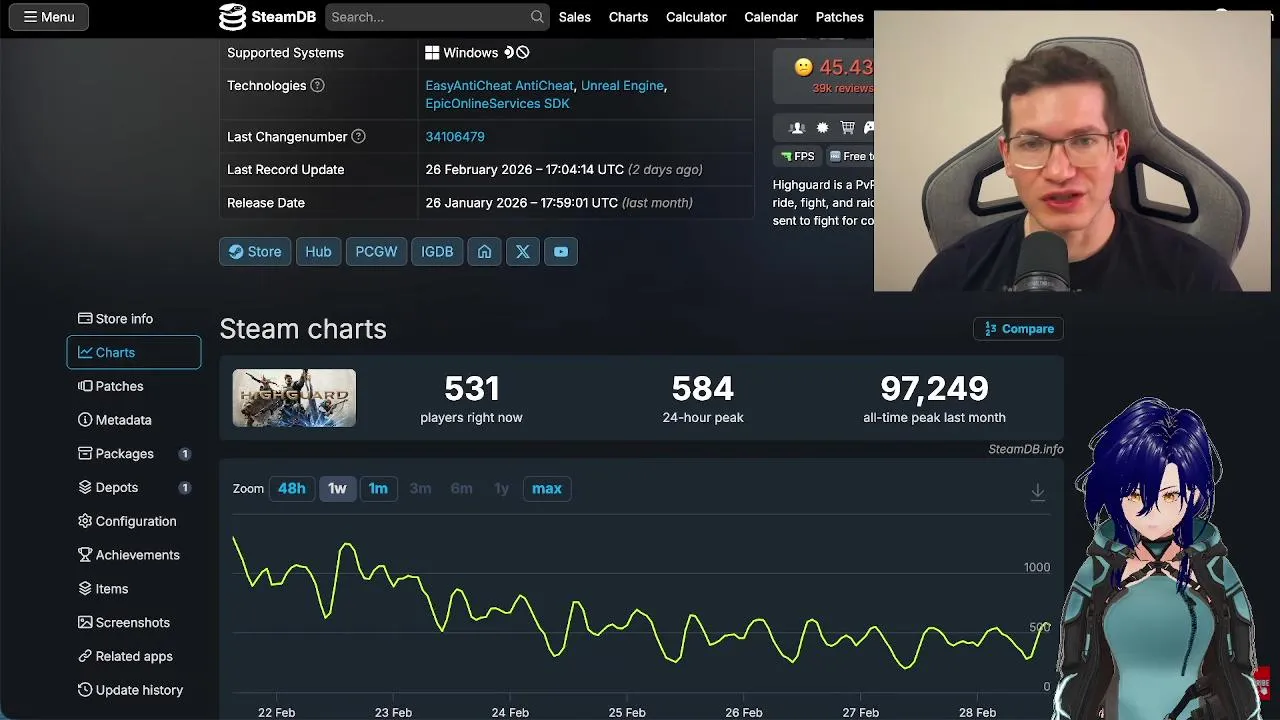Open the Sales page
1280x720 pixels.
(574, 17)
